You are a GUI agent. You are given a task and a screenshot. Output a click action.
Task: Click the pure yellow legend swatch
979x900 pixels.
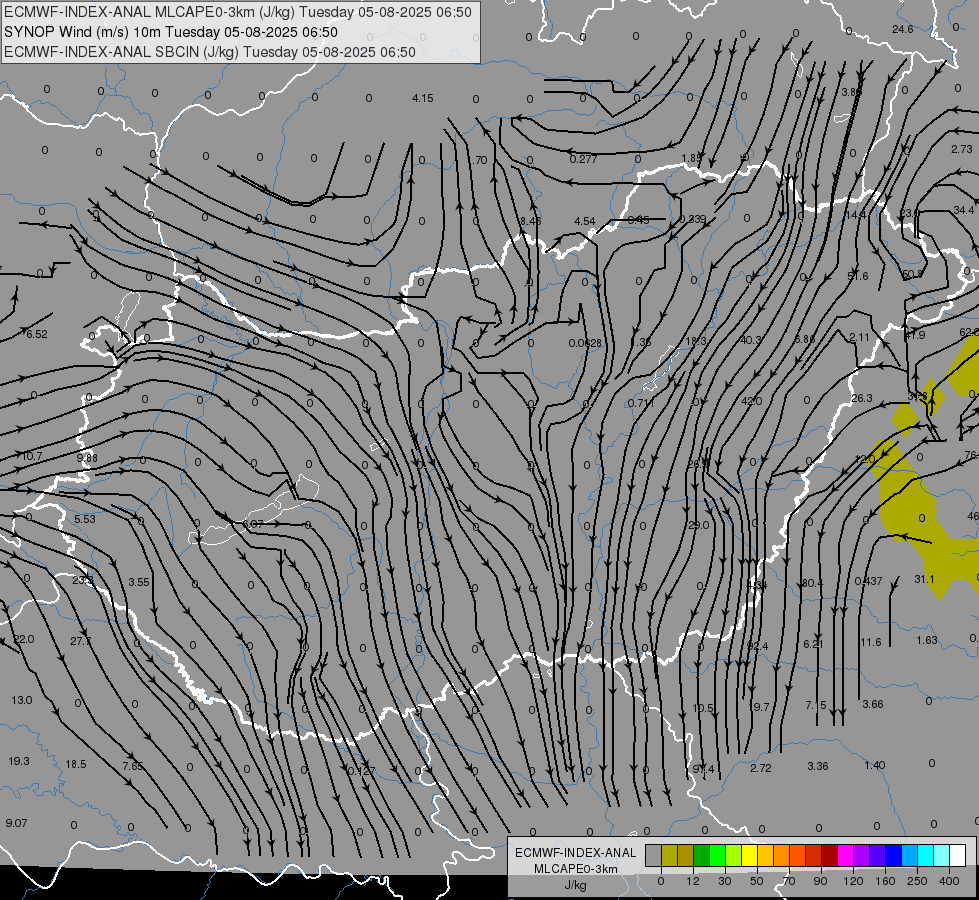click(x=749, y=855)
